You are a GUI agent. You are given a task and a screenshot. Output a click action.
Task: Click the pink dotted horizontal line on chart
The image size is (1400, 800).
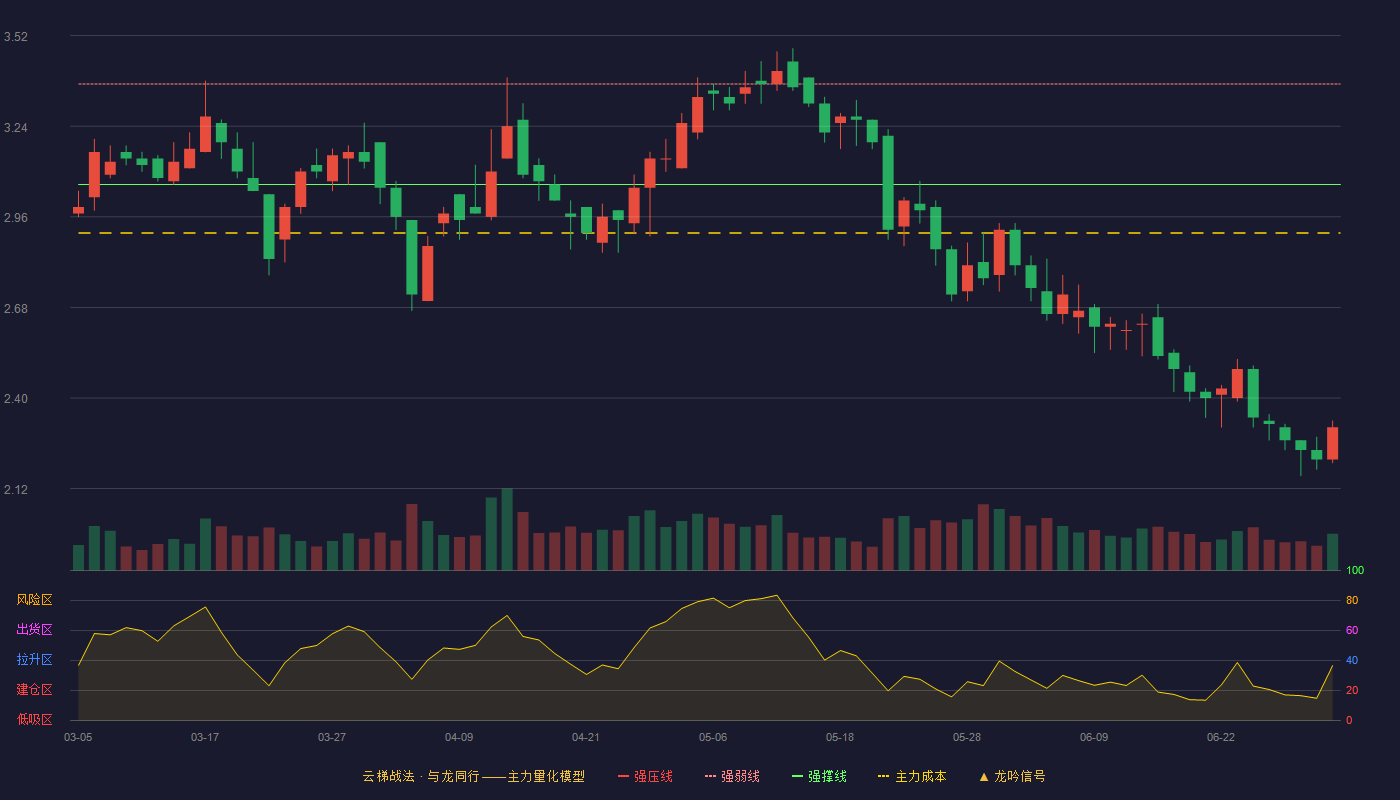[709, 84]
